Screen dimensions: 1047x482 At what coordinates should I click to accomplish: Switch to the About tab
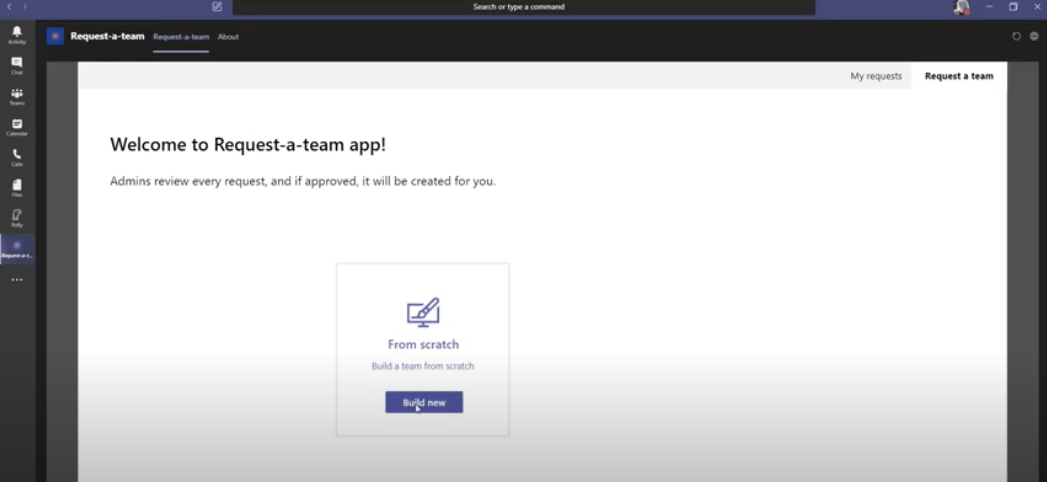pyautogui.click(x=228, y=37)
